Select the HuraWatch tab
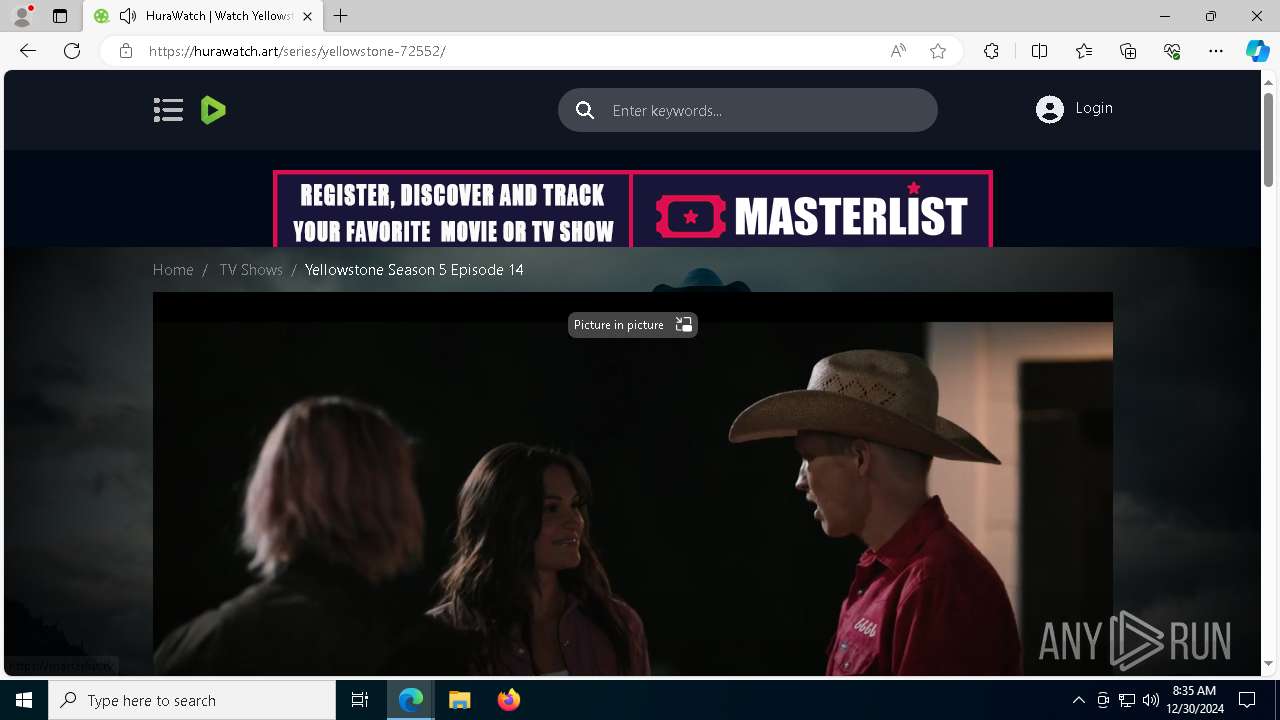 203,16
